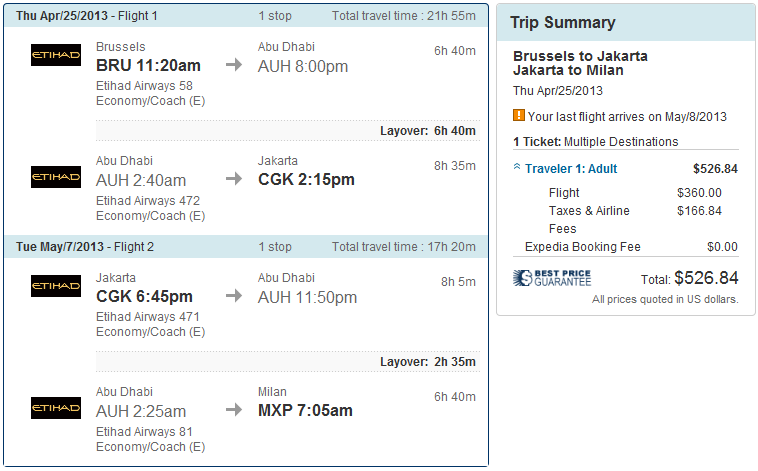Click Etihad Airways 58 flight number text
Viewport: 758px width, 471px height.
[144, 86]
